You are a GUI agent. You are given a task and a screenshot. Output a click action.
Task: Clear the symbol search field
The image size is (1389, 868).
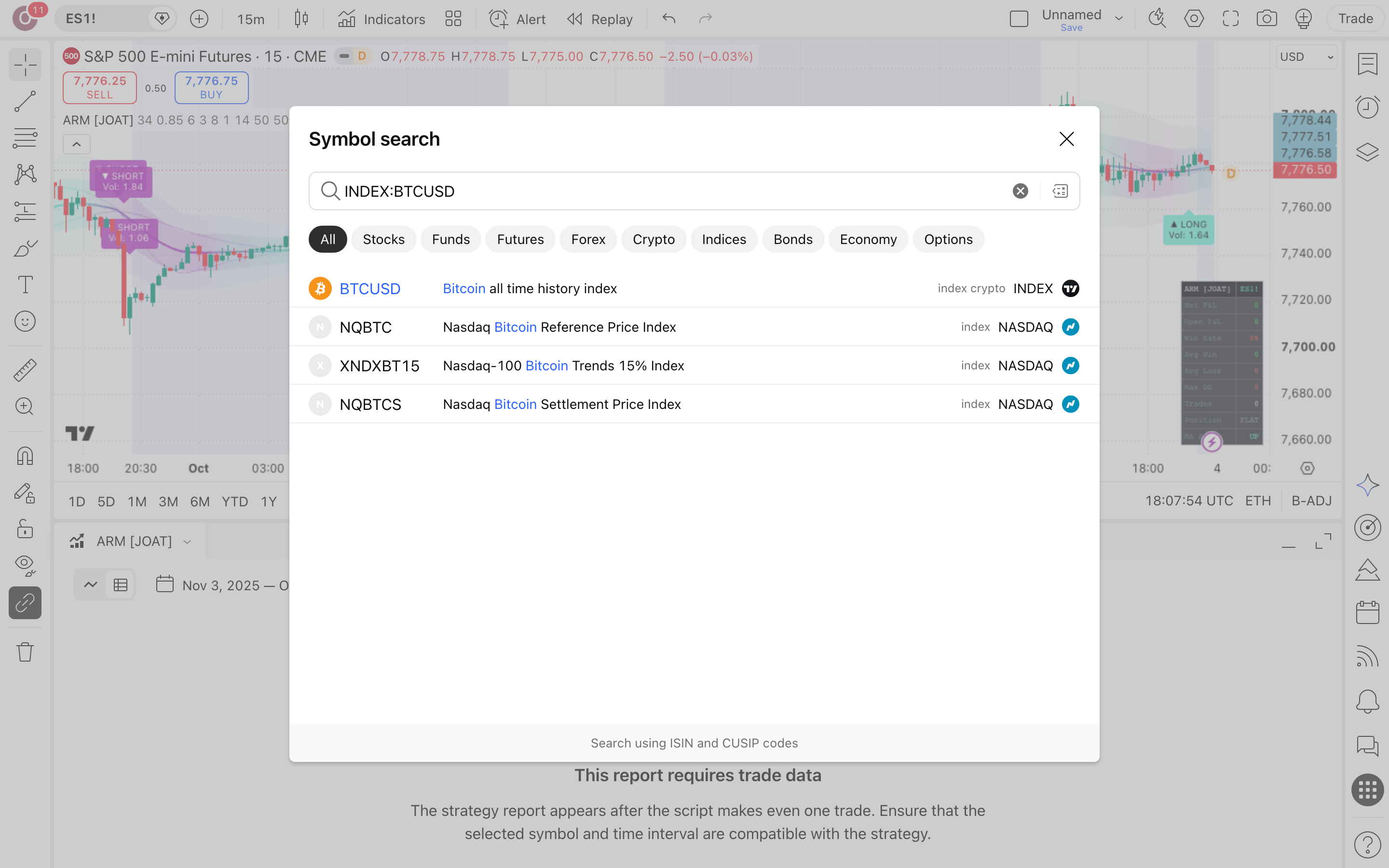1020,191
